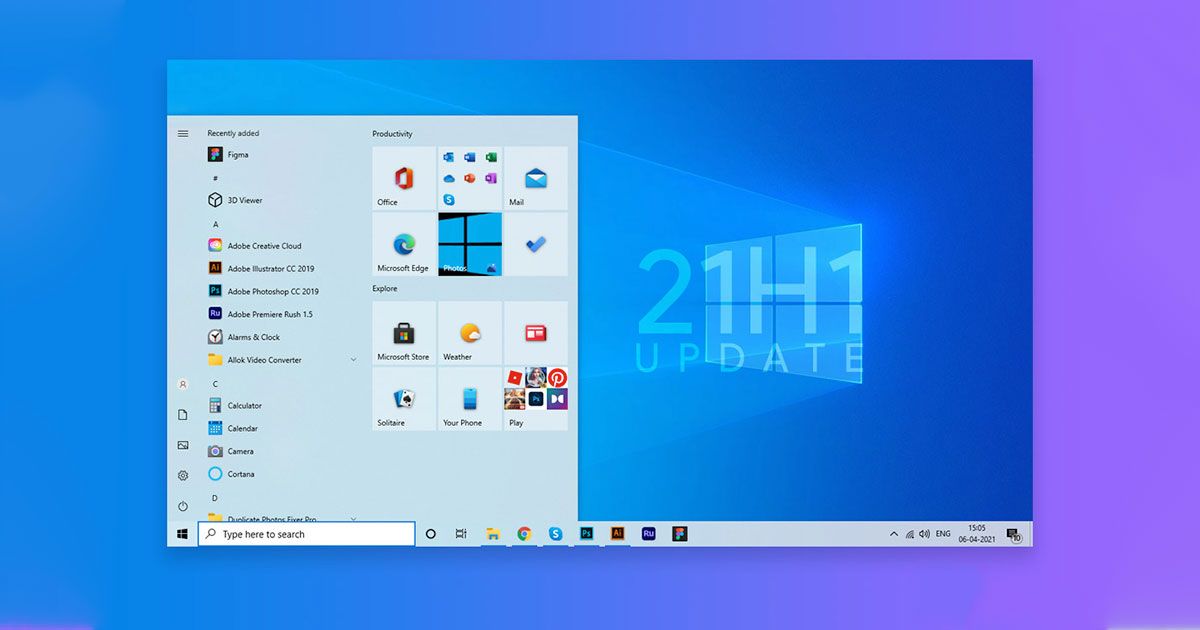Expand the Start menu hamburger navigation
Image resolution: width=1200 pixels, height=630 pixels.
coord(183,132)
